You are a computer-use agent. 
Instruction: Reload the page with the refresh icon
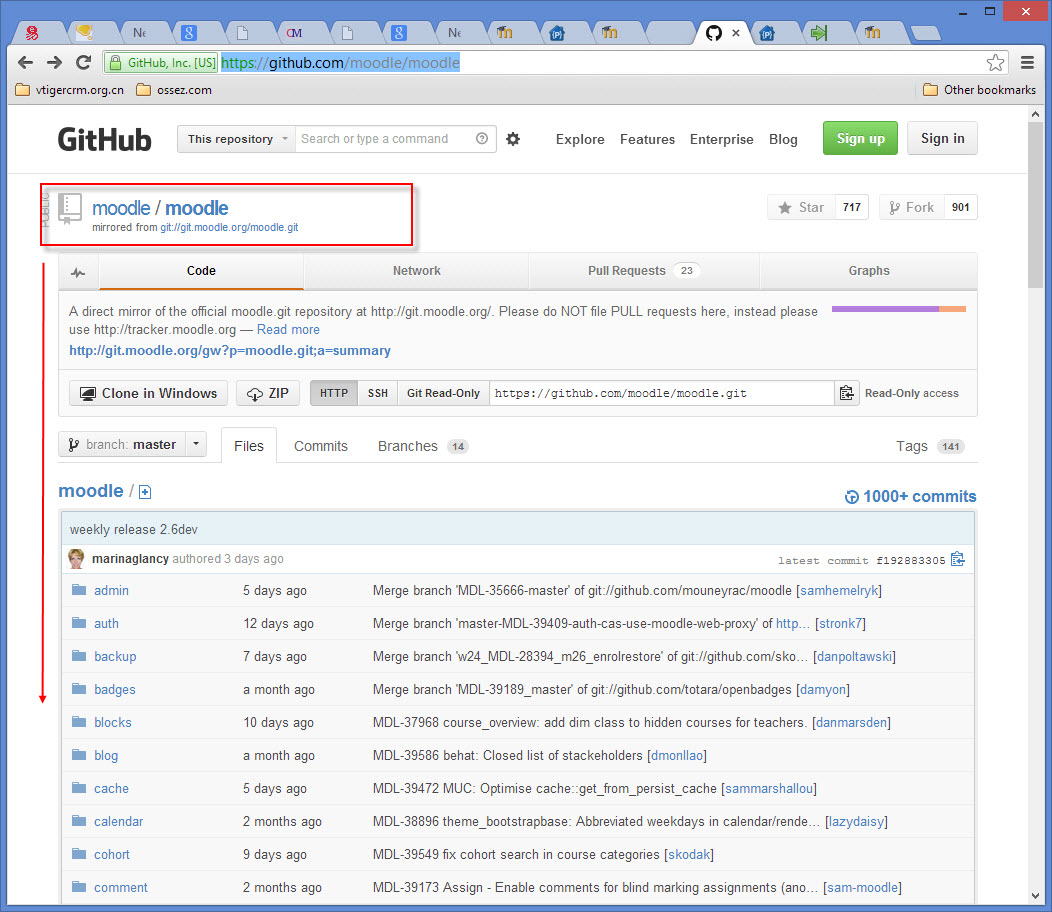83,62
